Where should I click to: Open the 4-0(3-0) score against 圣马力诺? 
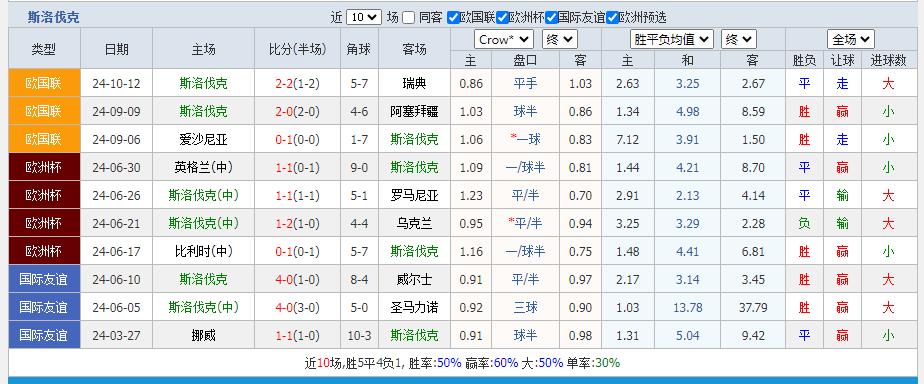pyautogui.click(x=298, y=307)
